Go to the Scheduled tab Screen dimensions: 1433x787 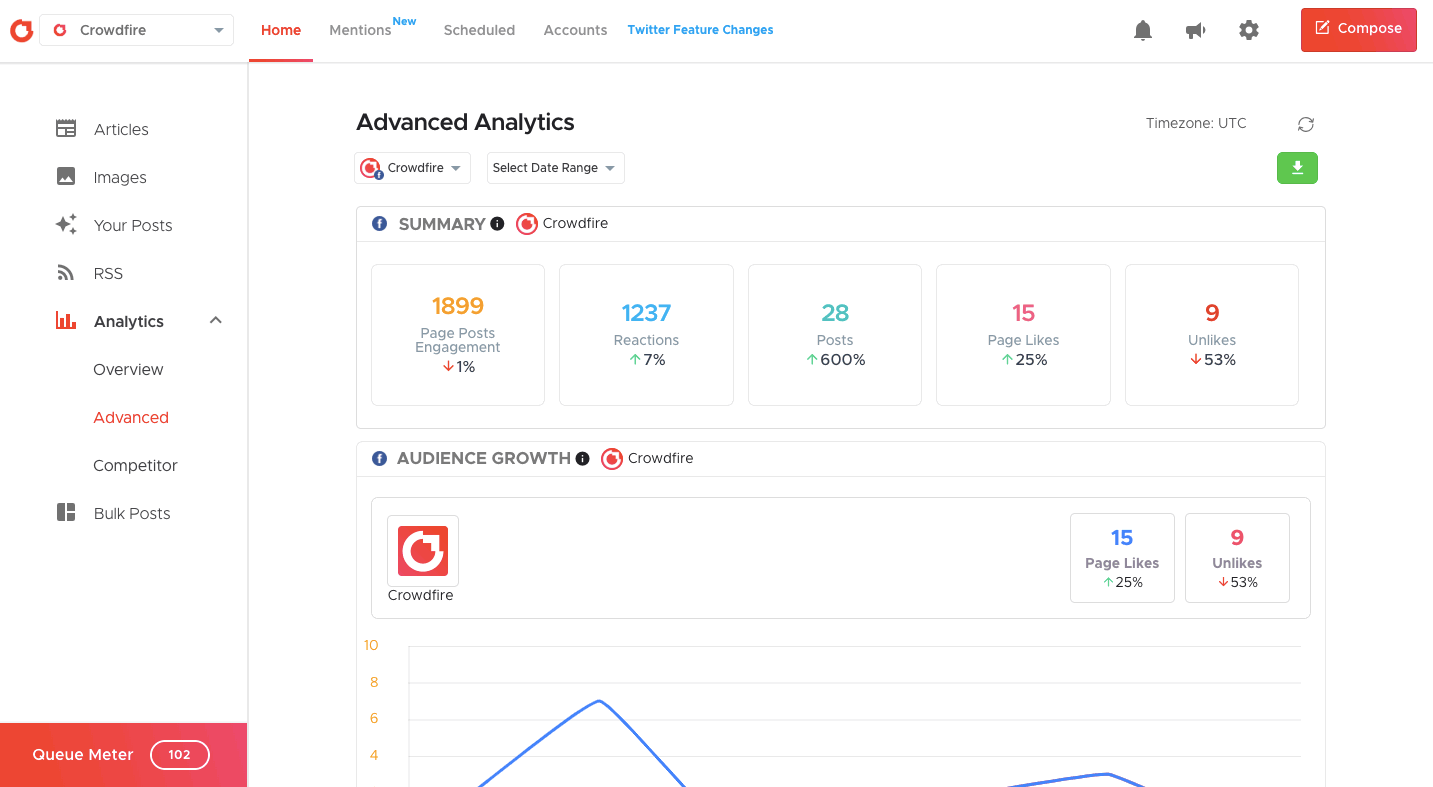[x=479, y=31]
